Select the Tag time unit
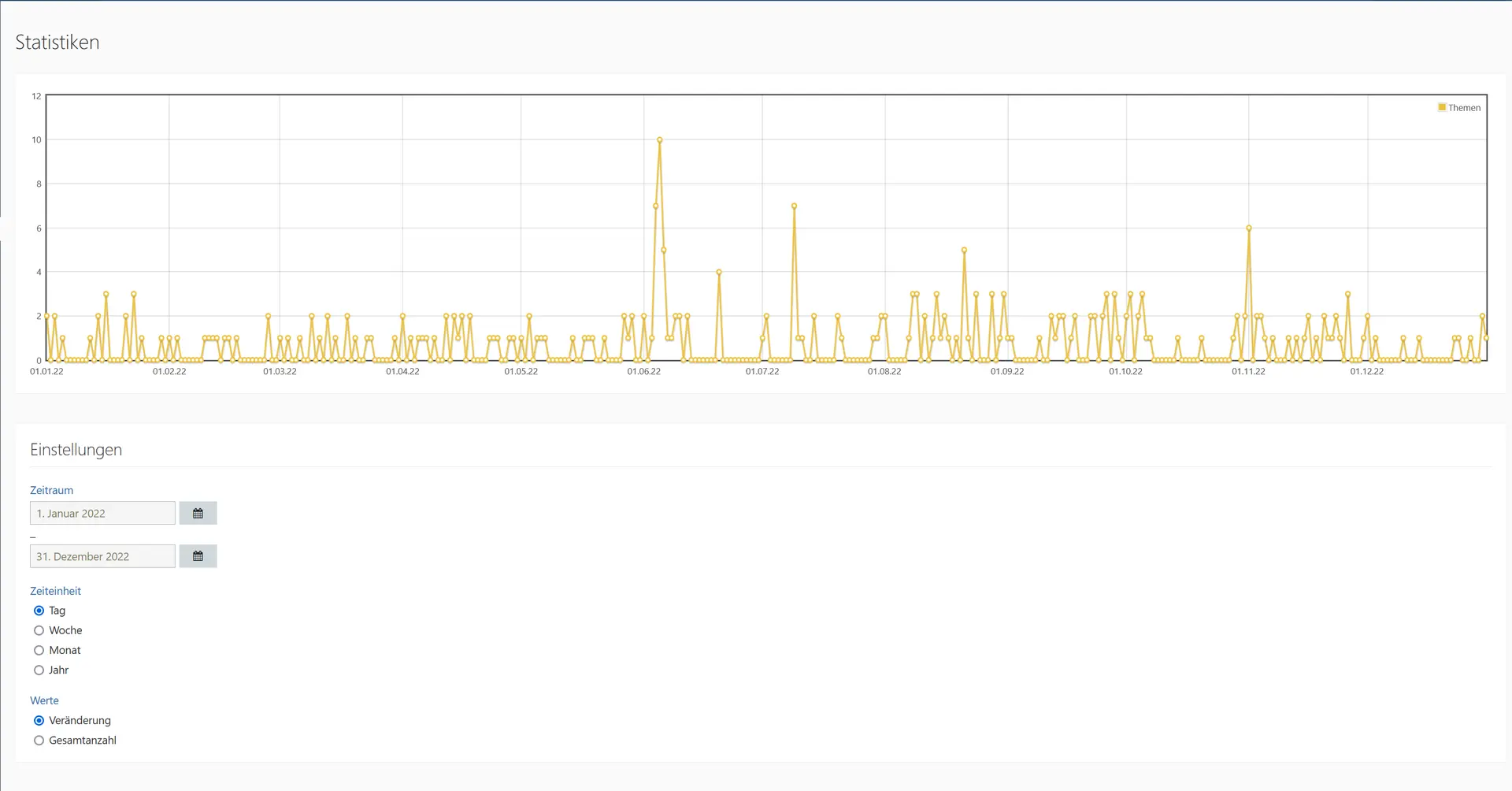The image size is (1512, 791). click(x=39, y=611)
